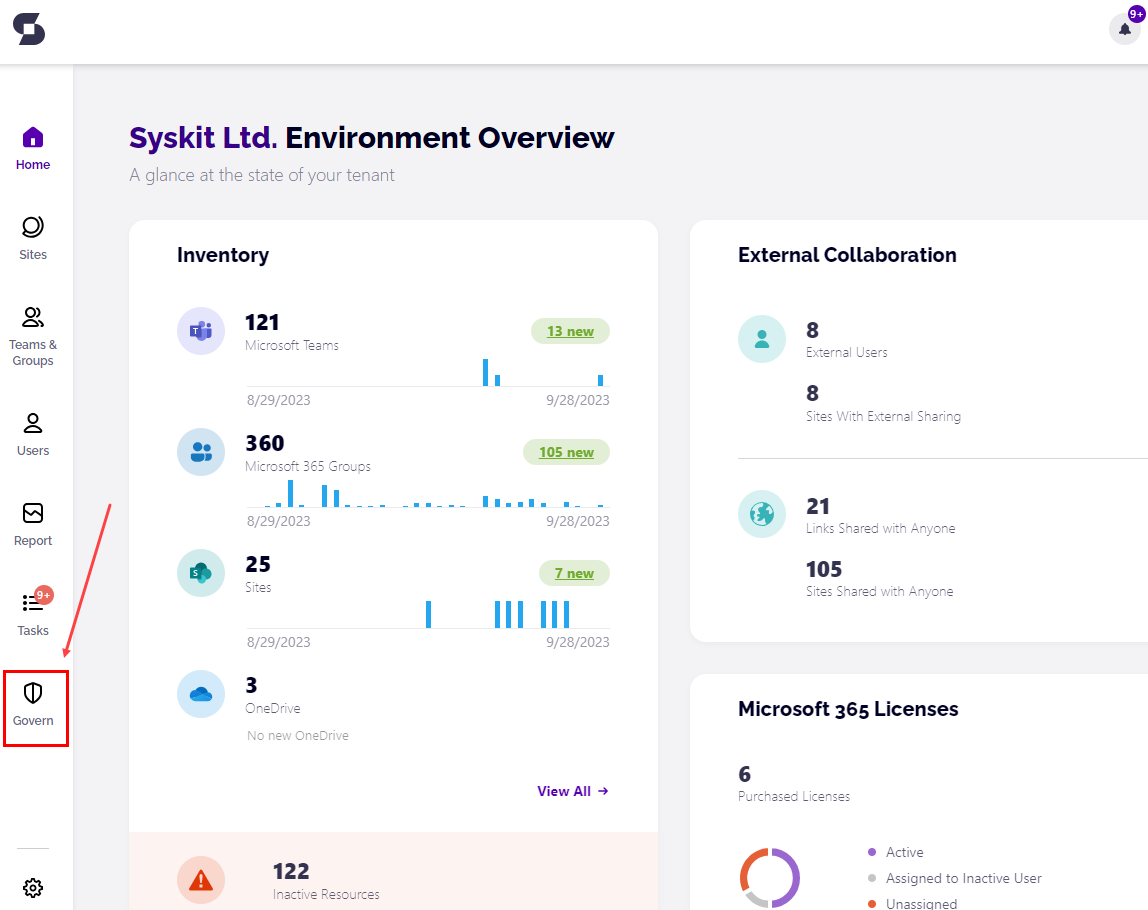Viewport: 1148px width, 910px height.
Task: Click the globe icon for shared links
Action: [x=762, y=514]
